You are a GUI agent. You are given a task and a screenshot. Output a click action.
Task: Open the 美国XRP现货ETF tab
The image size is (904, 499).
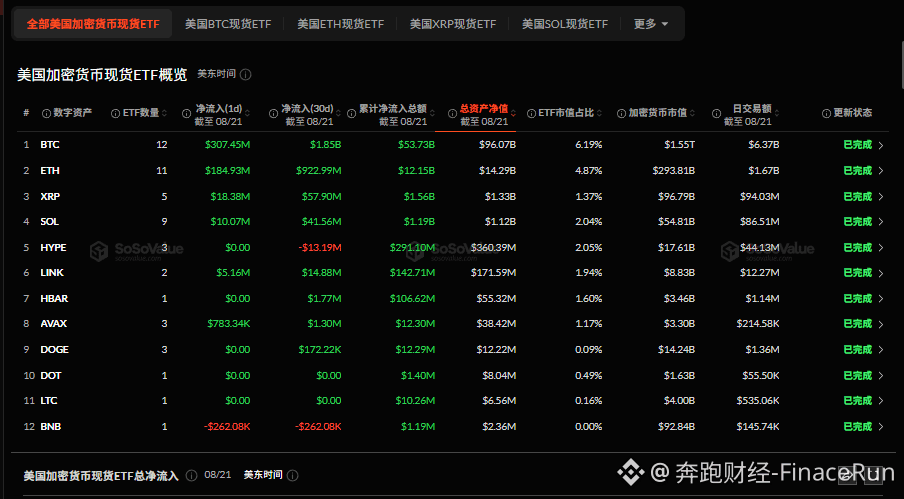coord(453,24)
